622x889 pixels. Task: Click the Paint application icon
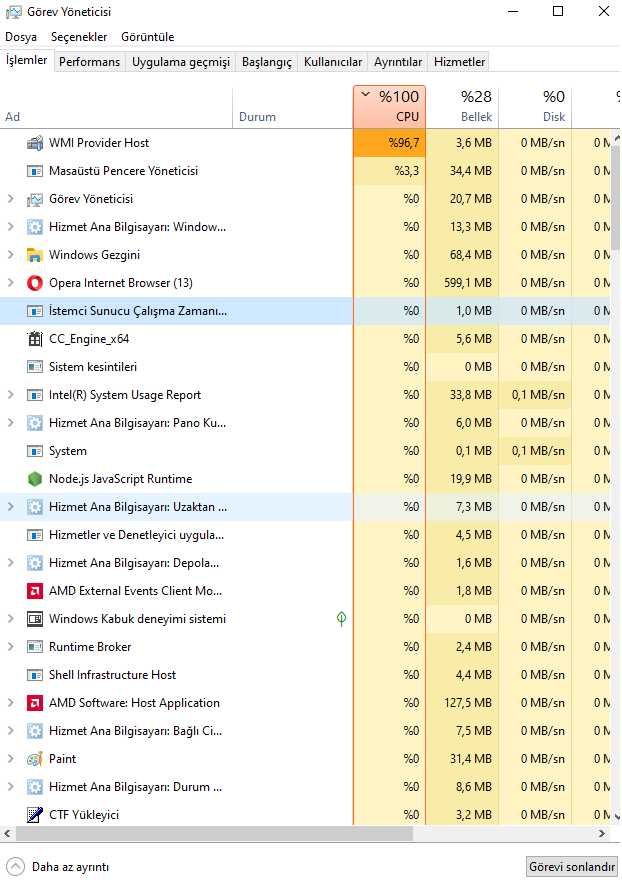tap(35, 759)
